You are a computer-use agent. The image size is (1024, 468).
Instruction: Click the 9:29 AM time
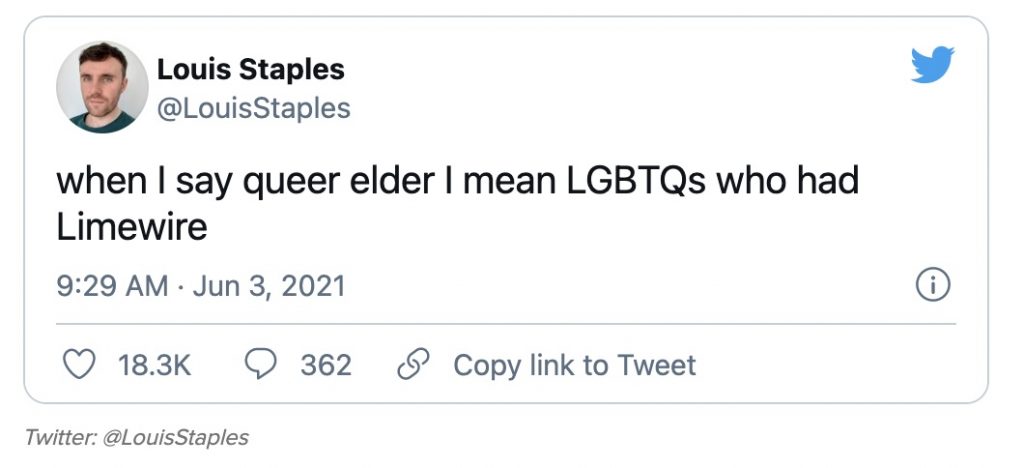pos(111,286)
